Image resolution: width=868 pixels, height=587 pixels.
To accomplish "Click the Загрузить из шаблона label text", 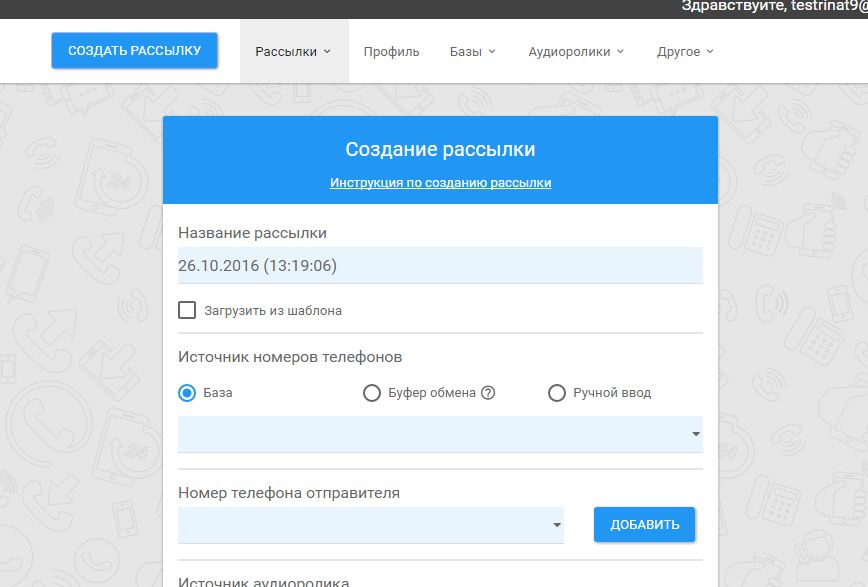I will [x=273, y=311].
